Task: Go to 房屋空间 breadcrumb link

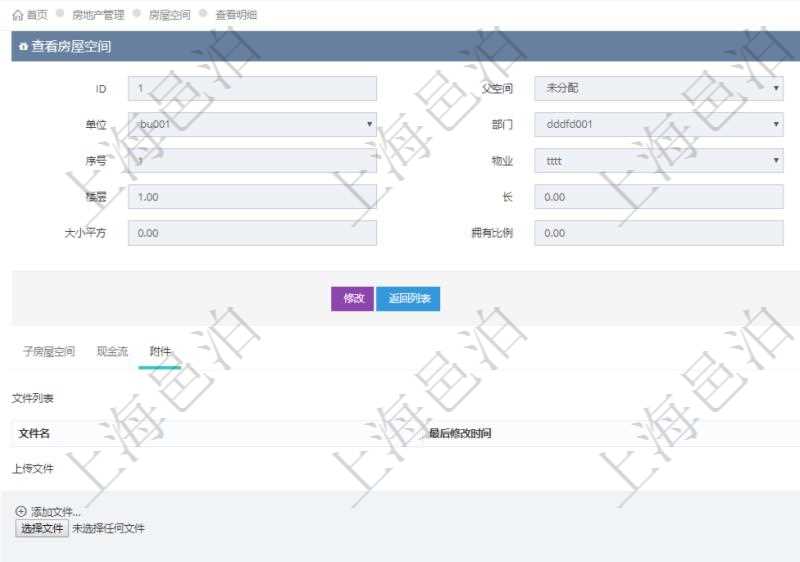Action: (x=169, y=15)
